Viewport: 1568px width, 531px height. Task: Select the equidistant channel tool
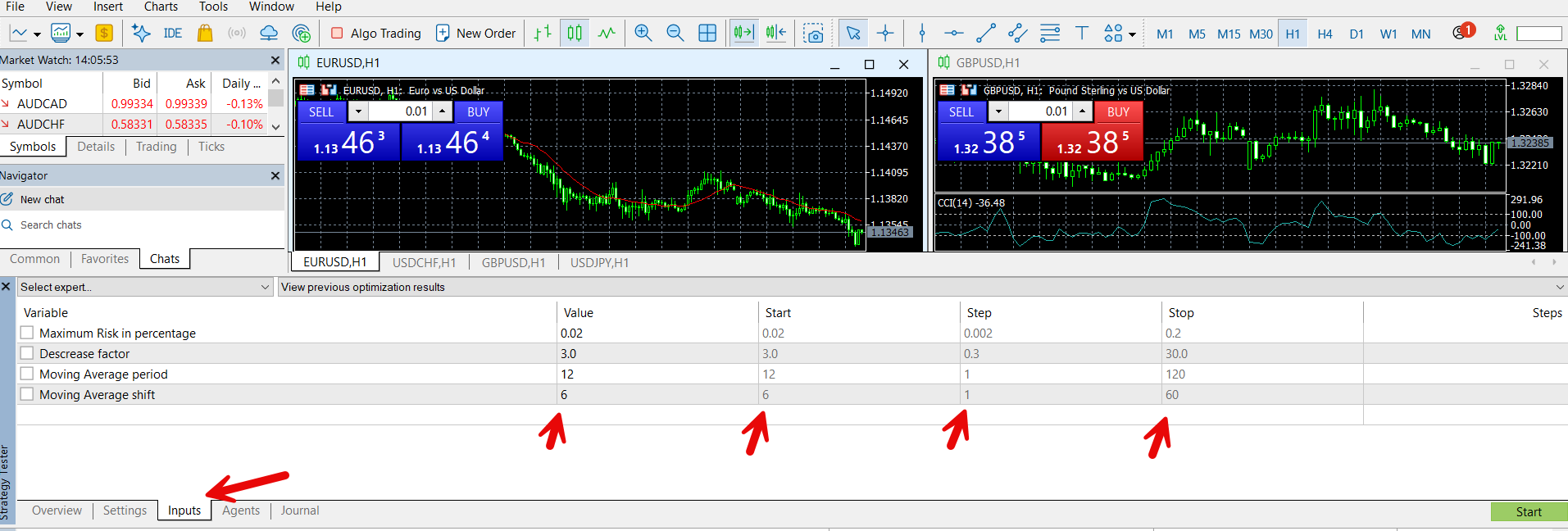1018,34
